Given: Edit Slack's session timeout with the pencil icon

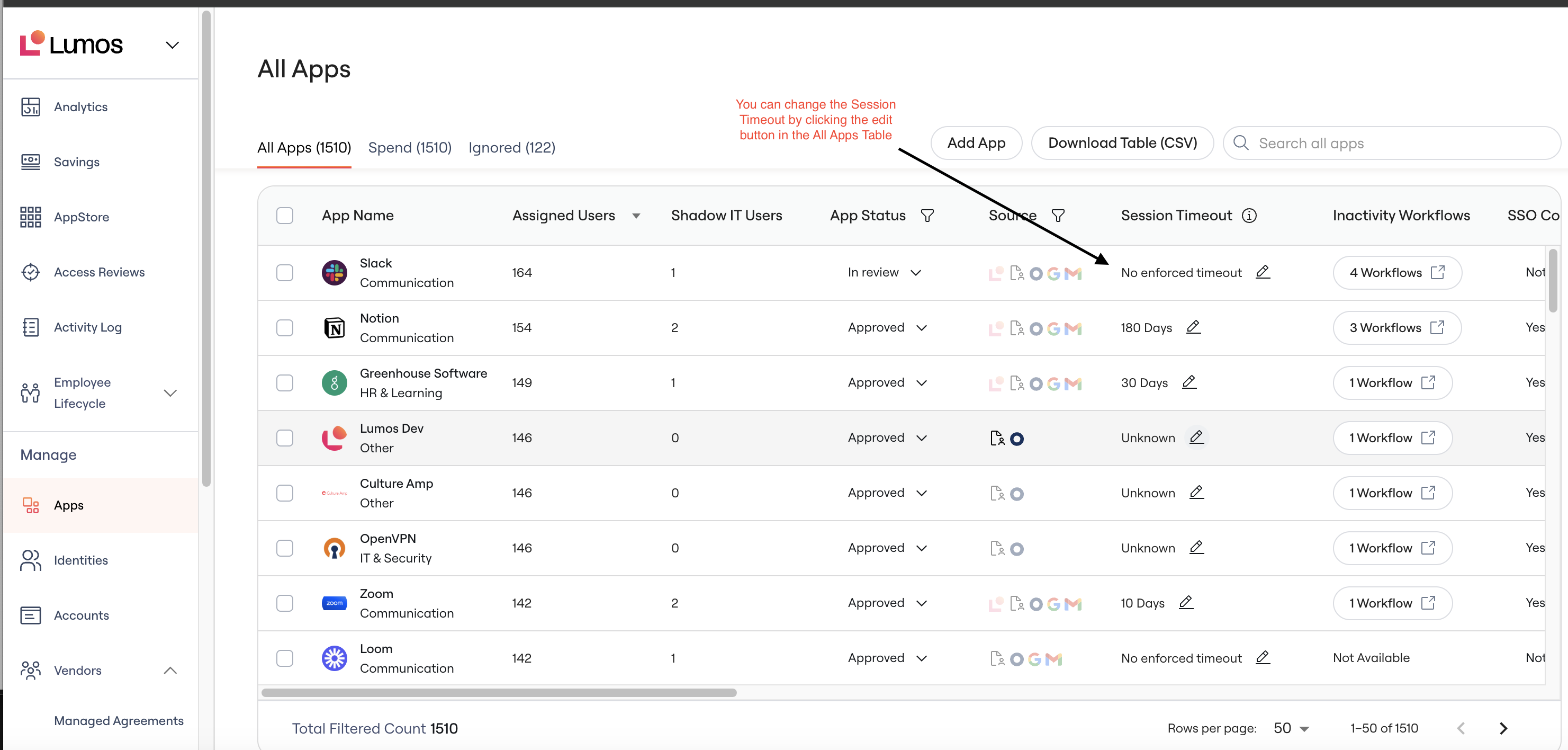Looking at the screenshot, I should click(x=1263, y=272).
